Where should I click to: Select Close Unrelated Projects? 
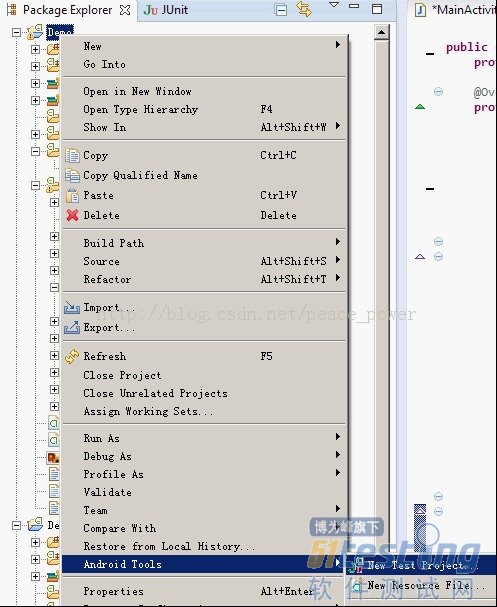tap(205, 394)
